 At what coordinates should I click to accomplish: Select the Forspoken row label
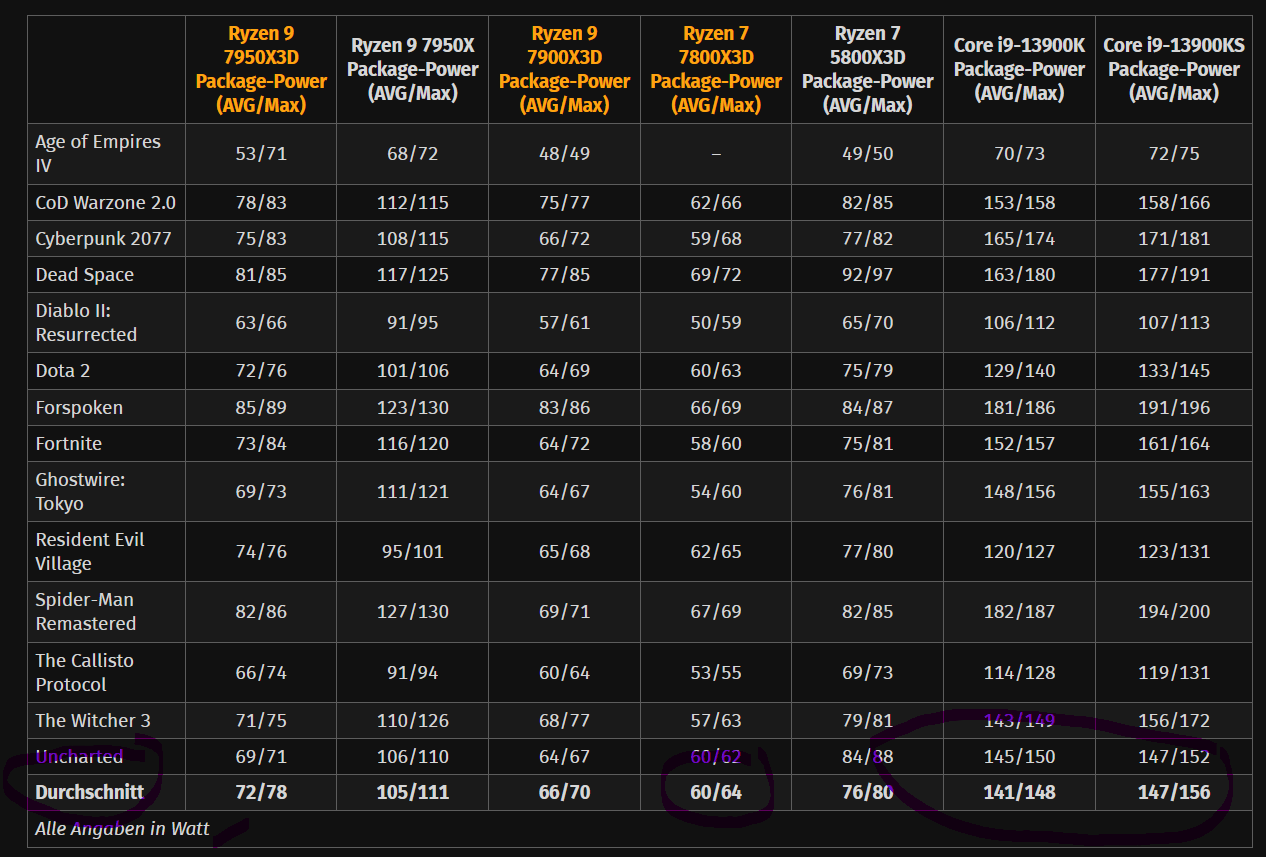[x=79, y=407]
